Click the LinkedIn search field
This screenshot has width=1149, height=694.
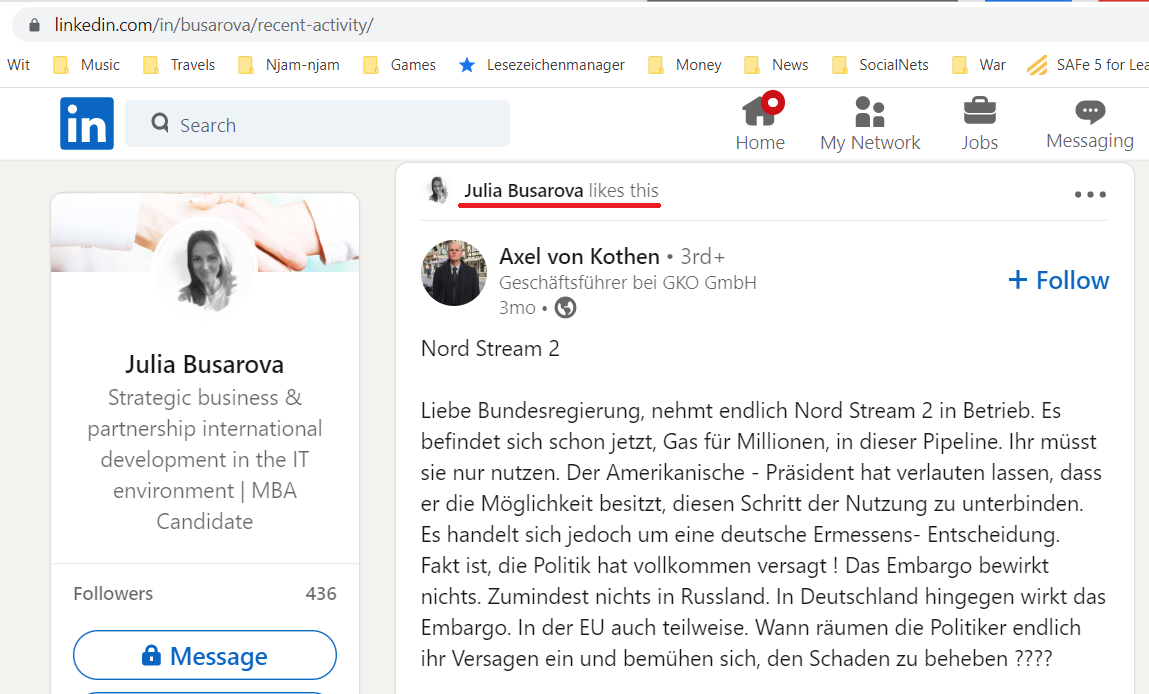pyautogui.click(x=317, y=124)
